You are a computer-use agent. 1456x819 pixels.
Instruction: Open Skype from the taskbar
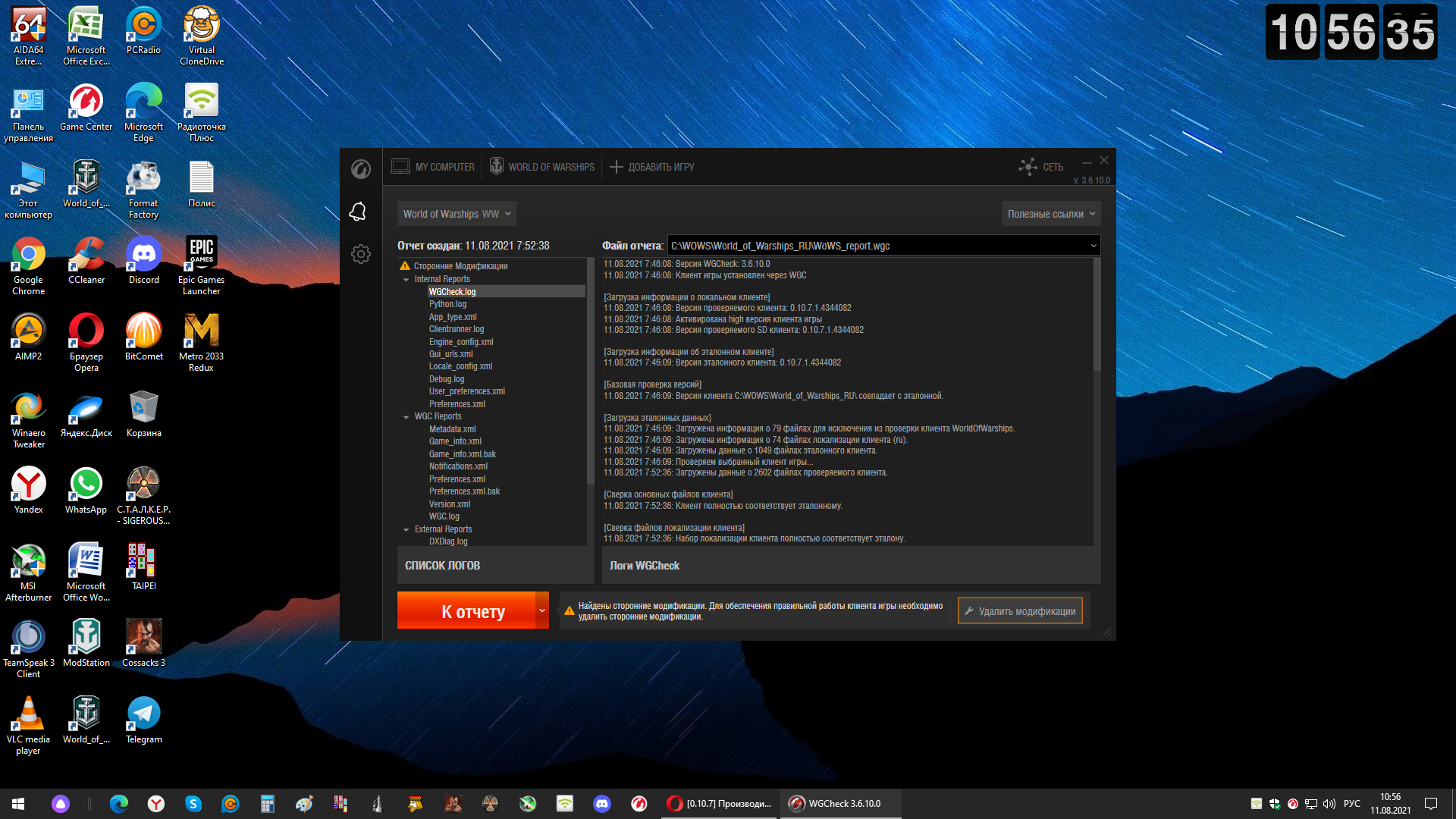tap(193, 804)
